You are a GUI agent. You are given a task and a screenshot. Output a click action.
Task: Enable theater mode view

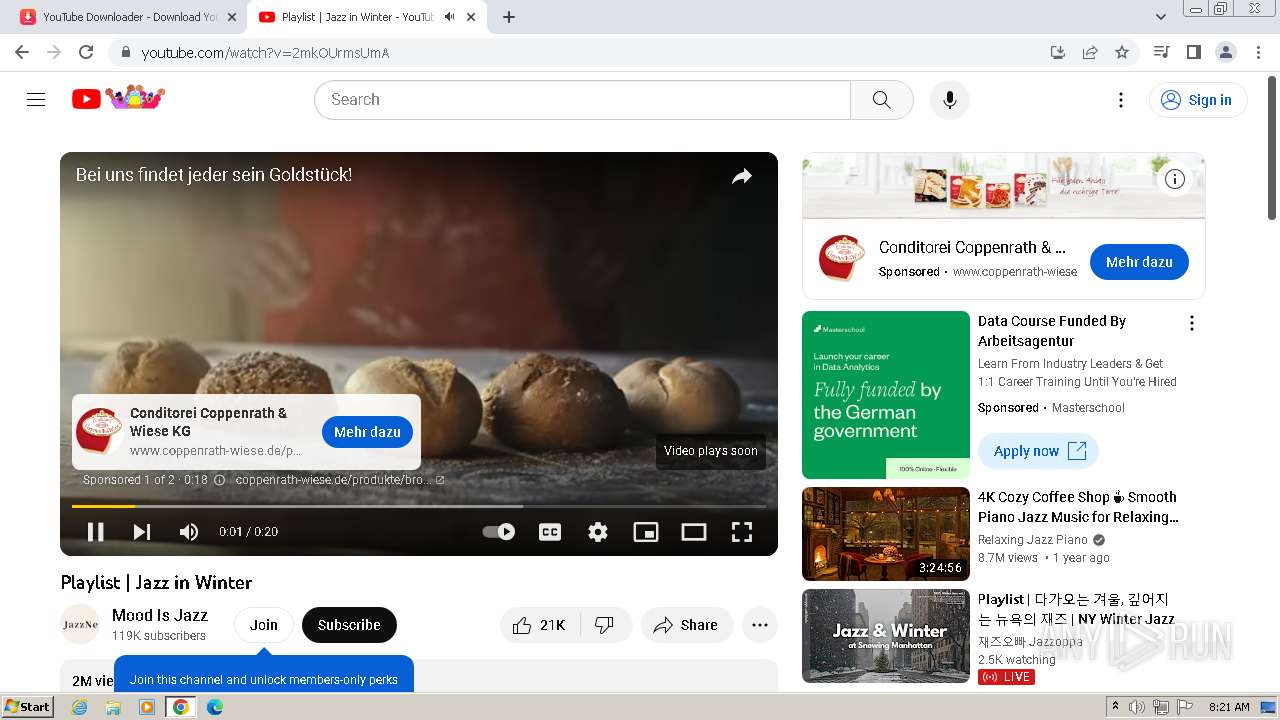694,532
